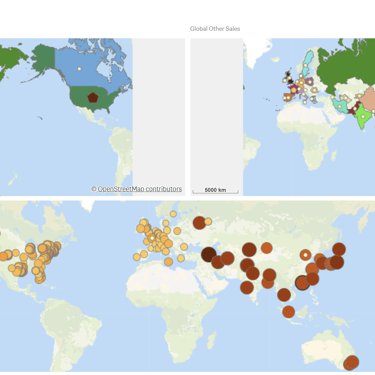Screen dimensions: 375x375
Task: Click the 5000 km scale bar
Action: [215, 190]
